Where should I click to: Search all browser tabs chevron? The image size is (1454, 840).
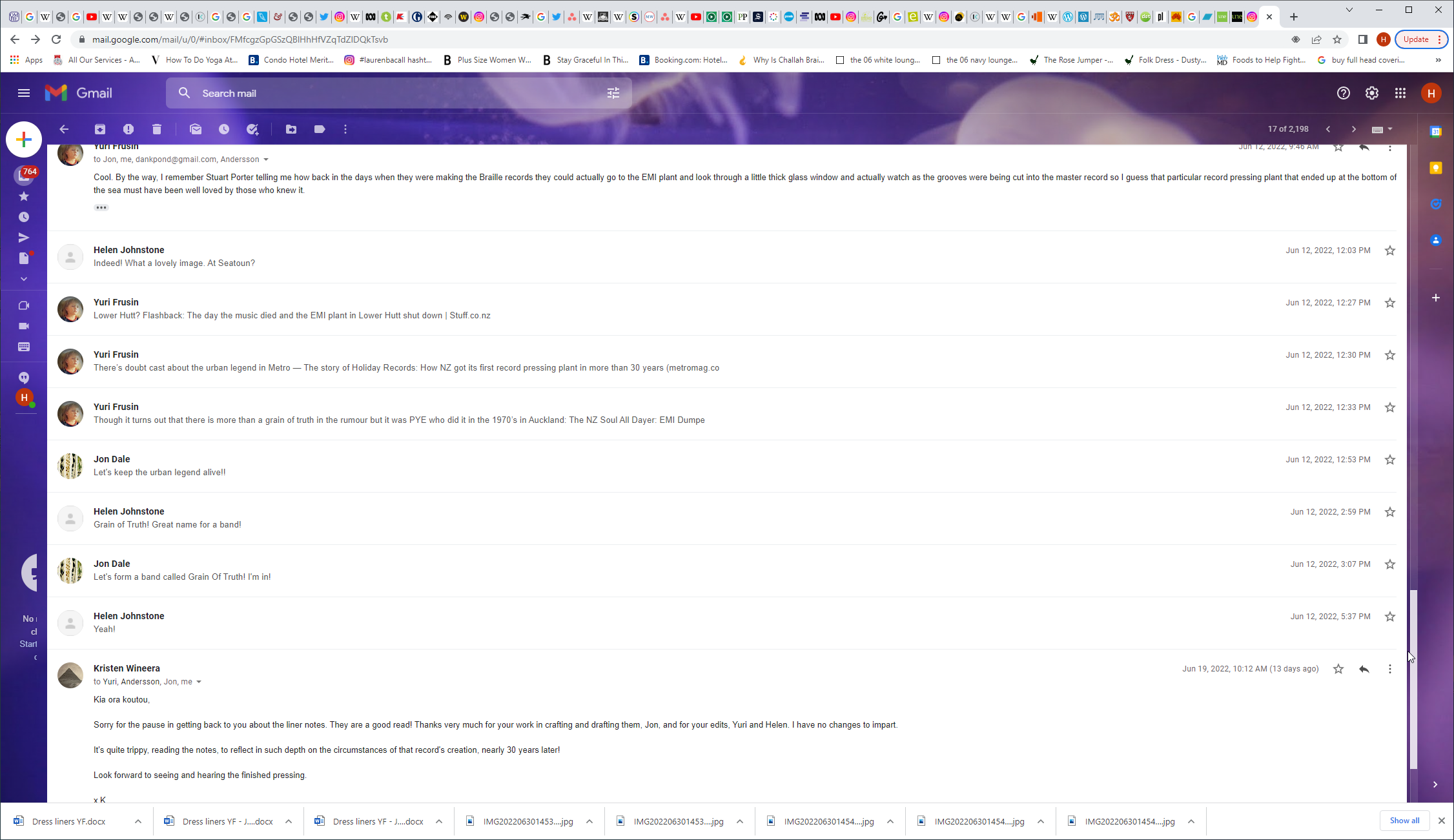(1349, 10)
